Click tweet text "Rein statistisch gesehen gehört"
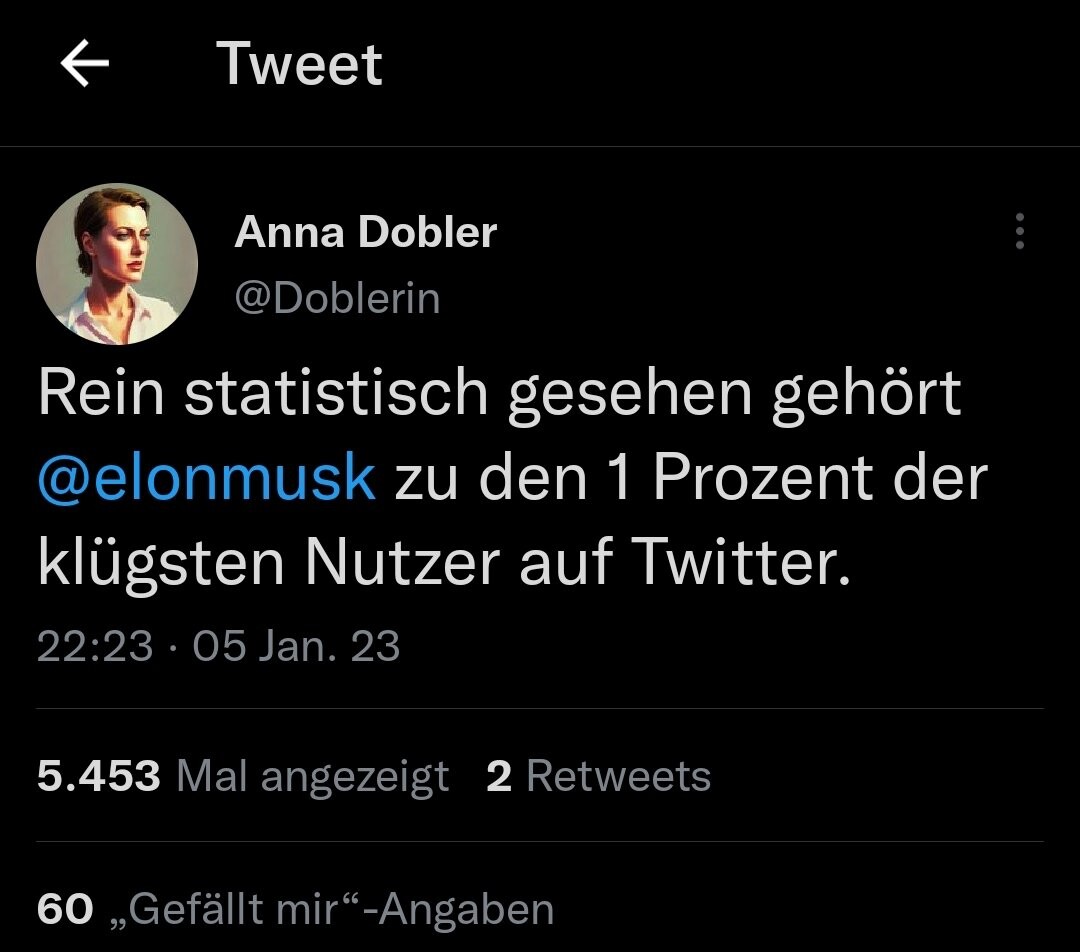Screen dimensions: 1080x952 (x=499, y=393)
